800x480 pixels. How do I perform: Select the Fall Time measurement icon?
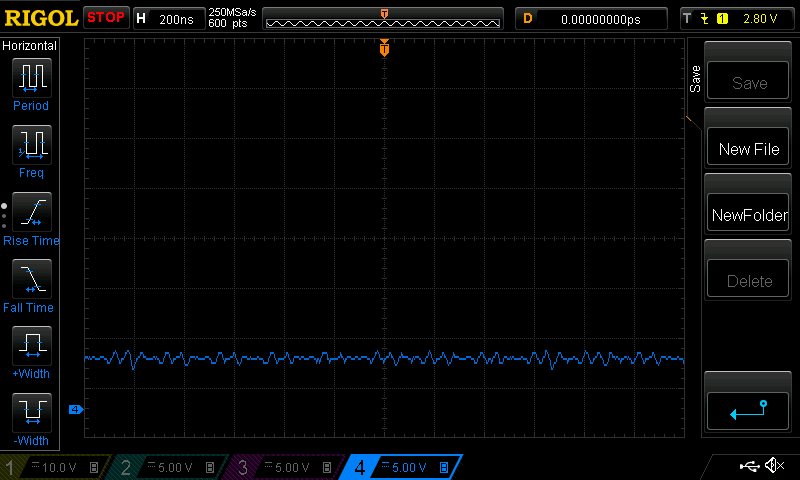coord(31,280)
